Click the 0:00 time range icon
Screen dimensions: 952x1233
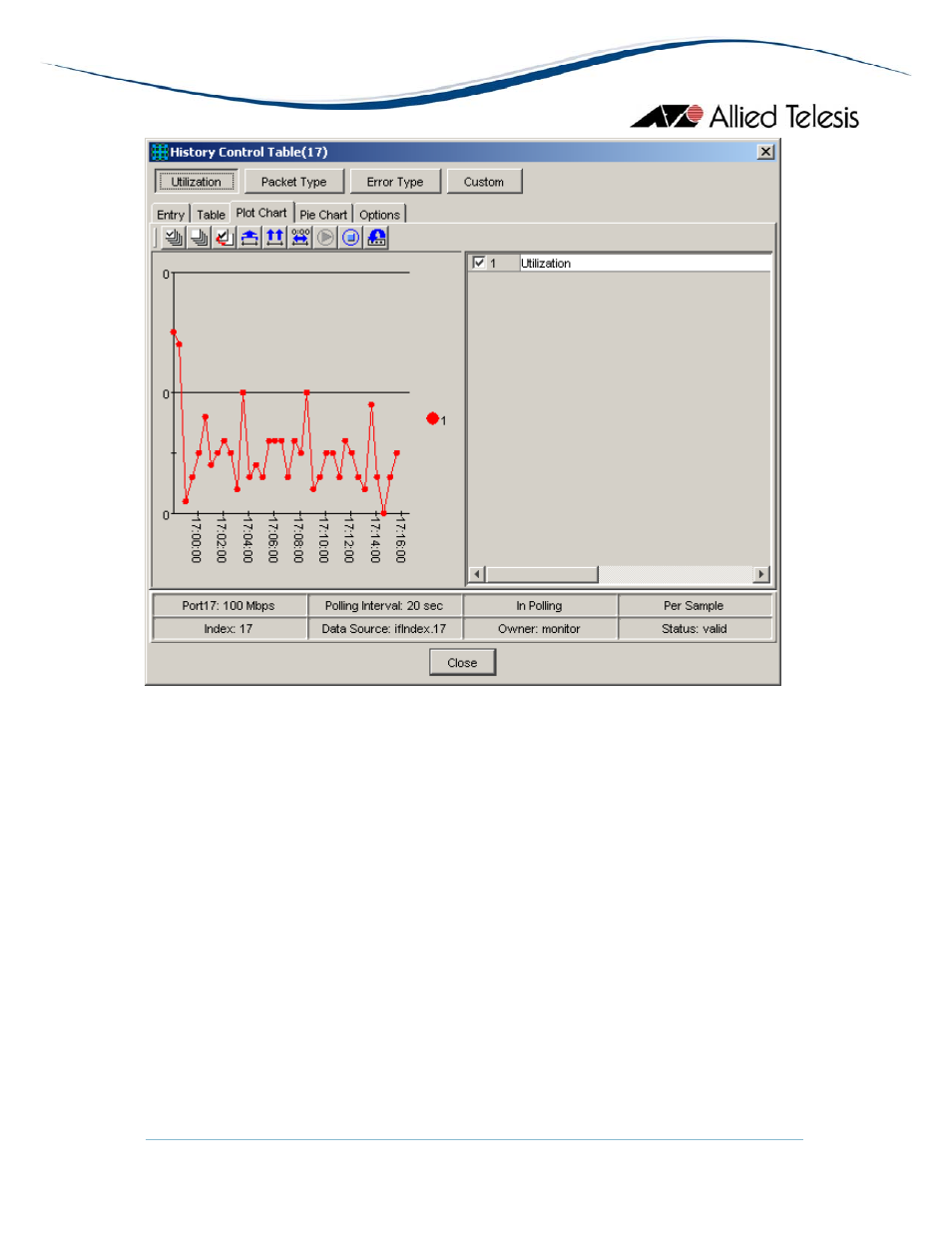[300, 238]
